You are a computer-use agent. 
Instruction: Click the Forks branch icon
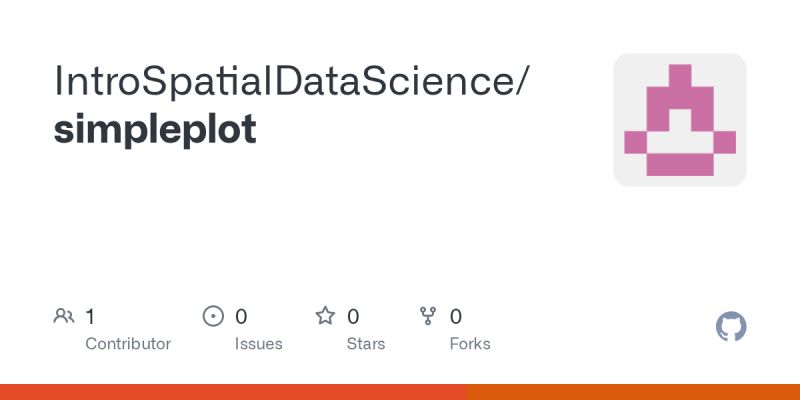pyautogui.click(x=429, y=317)
